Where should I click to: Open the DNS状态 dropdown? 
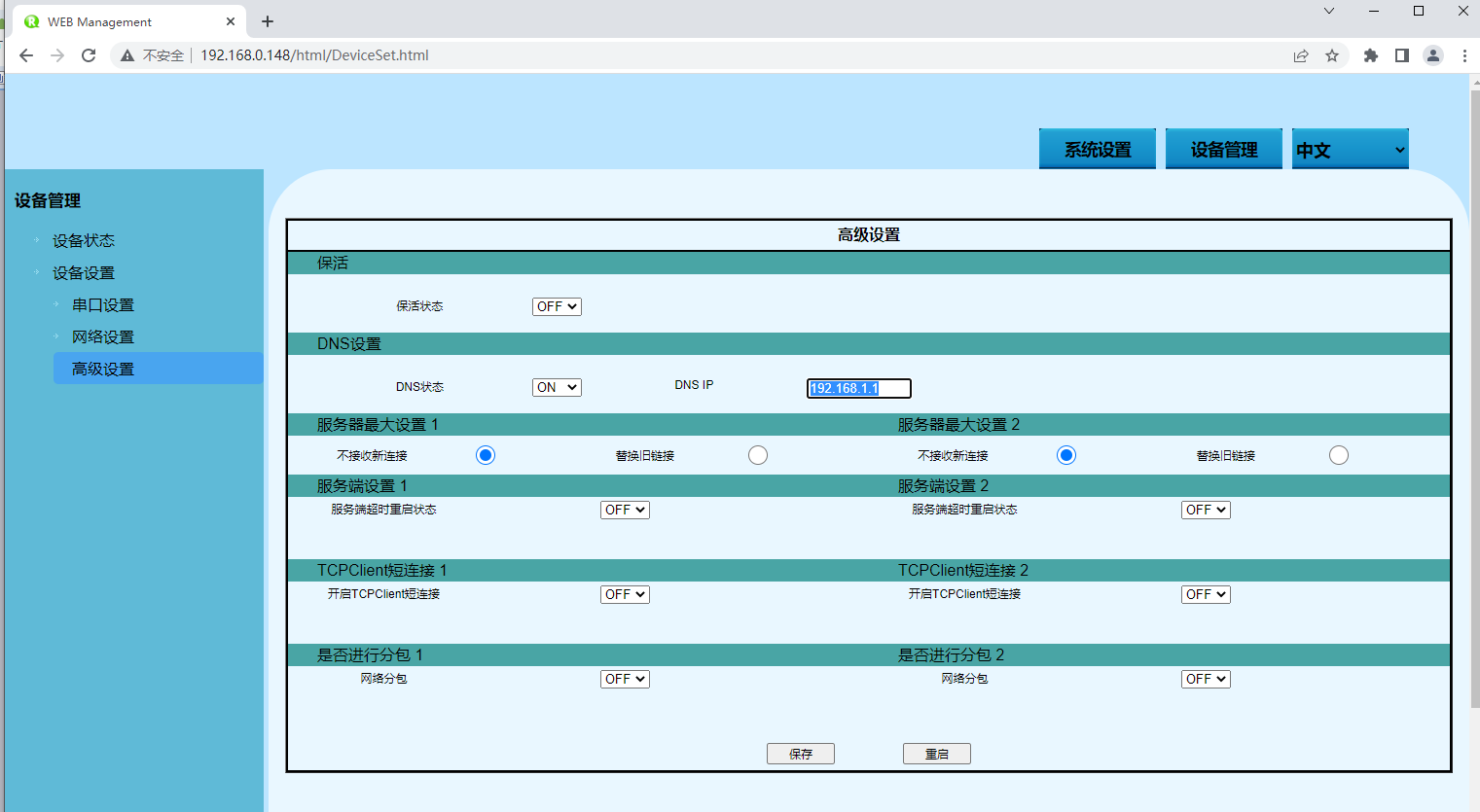click(557, 387)
